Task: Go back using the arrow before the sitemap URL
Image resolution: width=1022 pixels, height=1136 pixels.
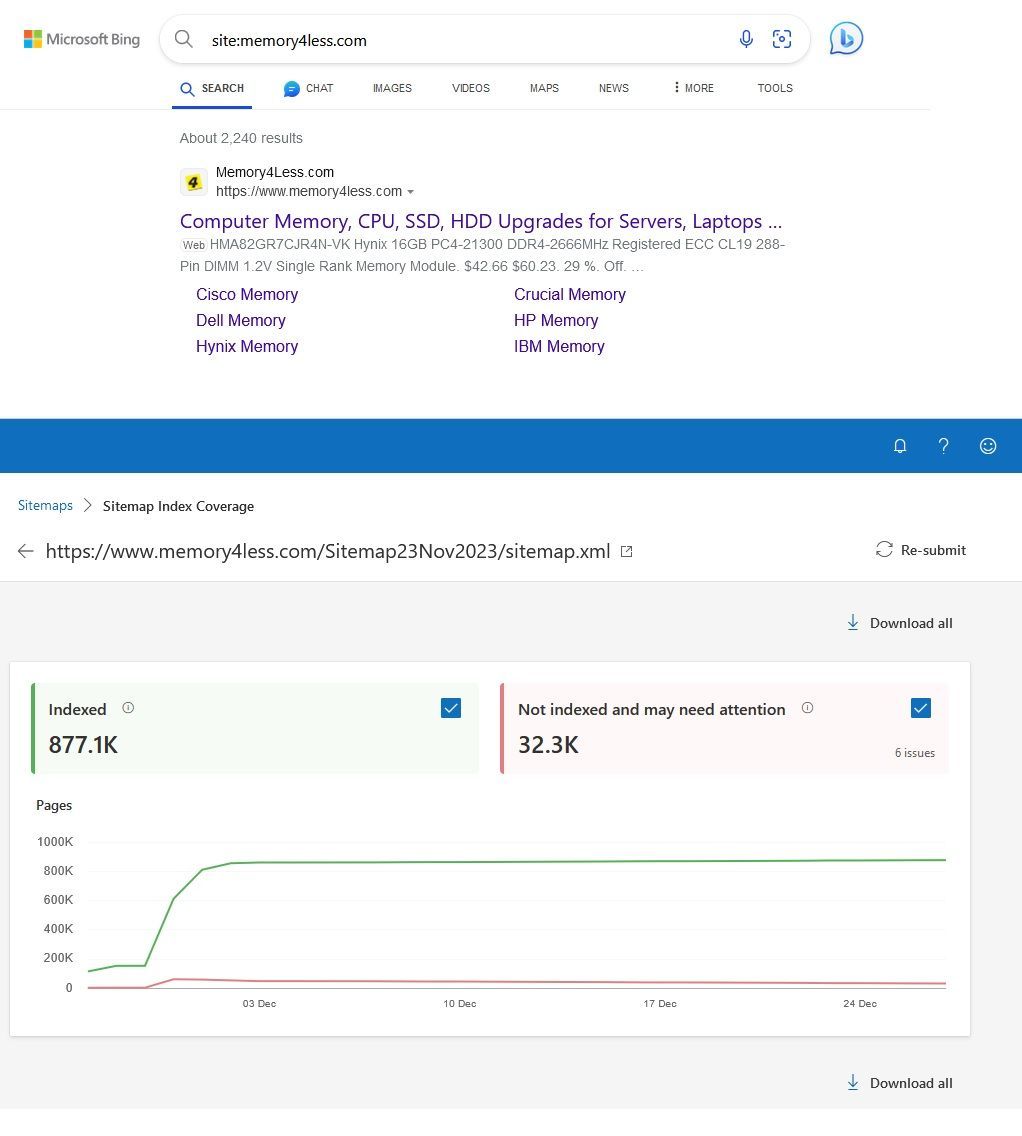Action: click(x=26, y=550)
